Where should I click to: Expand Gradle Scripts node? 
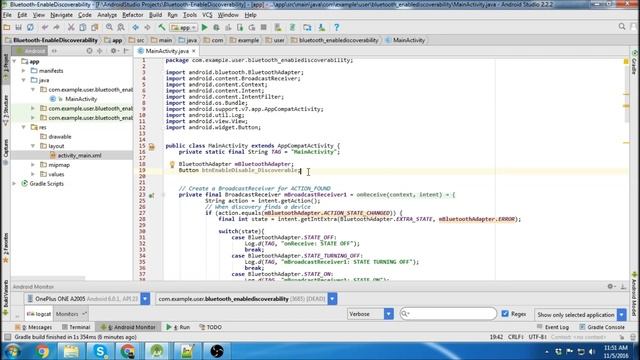(15, 184)
